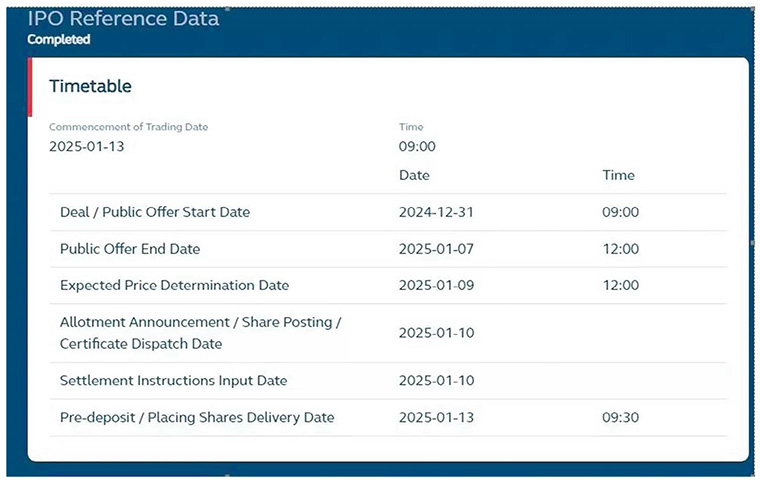Click the red accent bar beside Timetable
760x484 pixels.
[x=31, y=87]
